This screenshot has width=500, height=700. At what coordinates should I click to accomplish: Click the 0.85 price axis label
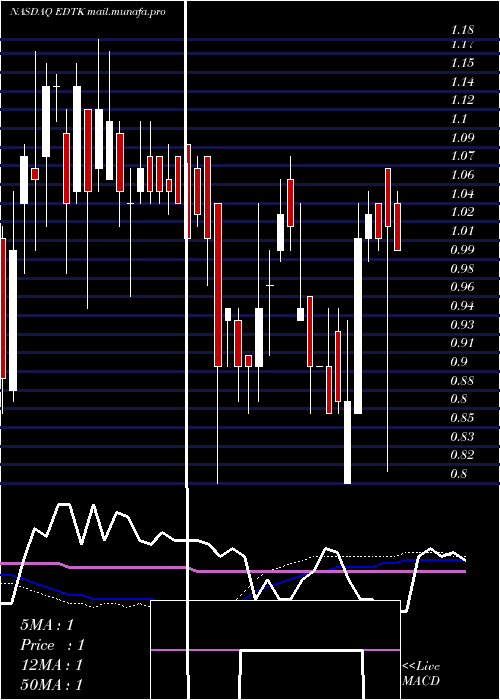[x=462, y=418]
